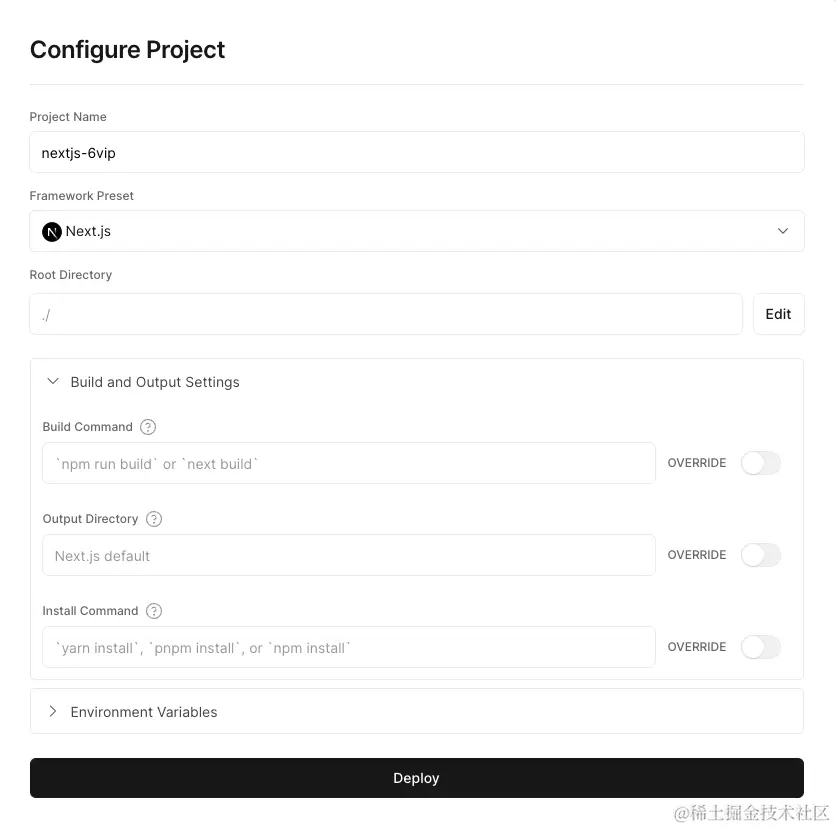The image size is (836, 829).
Task: Open the Framework Preset dropdown arrow
Action: pyautogui.click(x=783, y=231)
